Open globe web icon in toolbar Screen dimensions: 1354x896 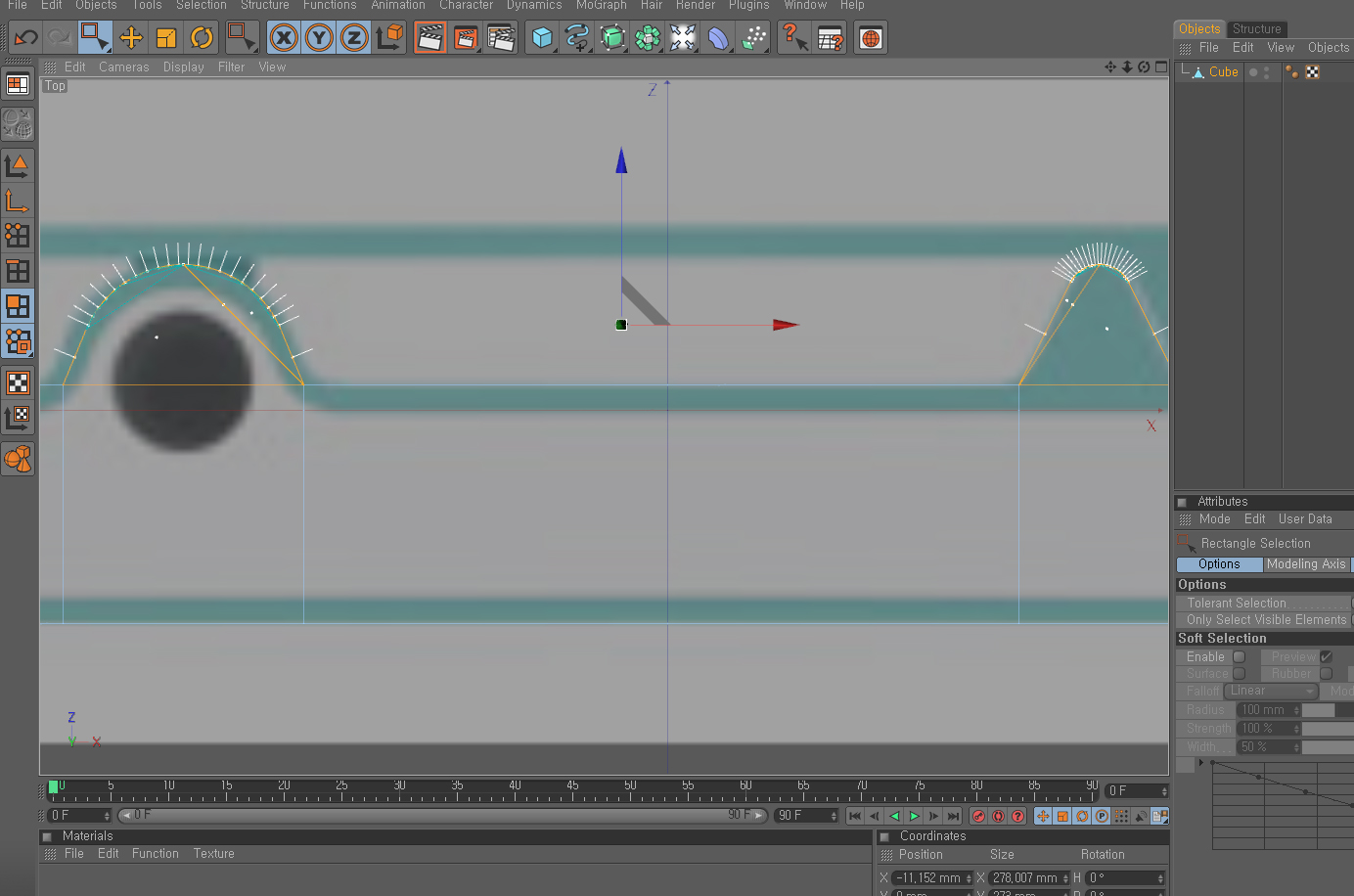coord(871,38)
